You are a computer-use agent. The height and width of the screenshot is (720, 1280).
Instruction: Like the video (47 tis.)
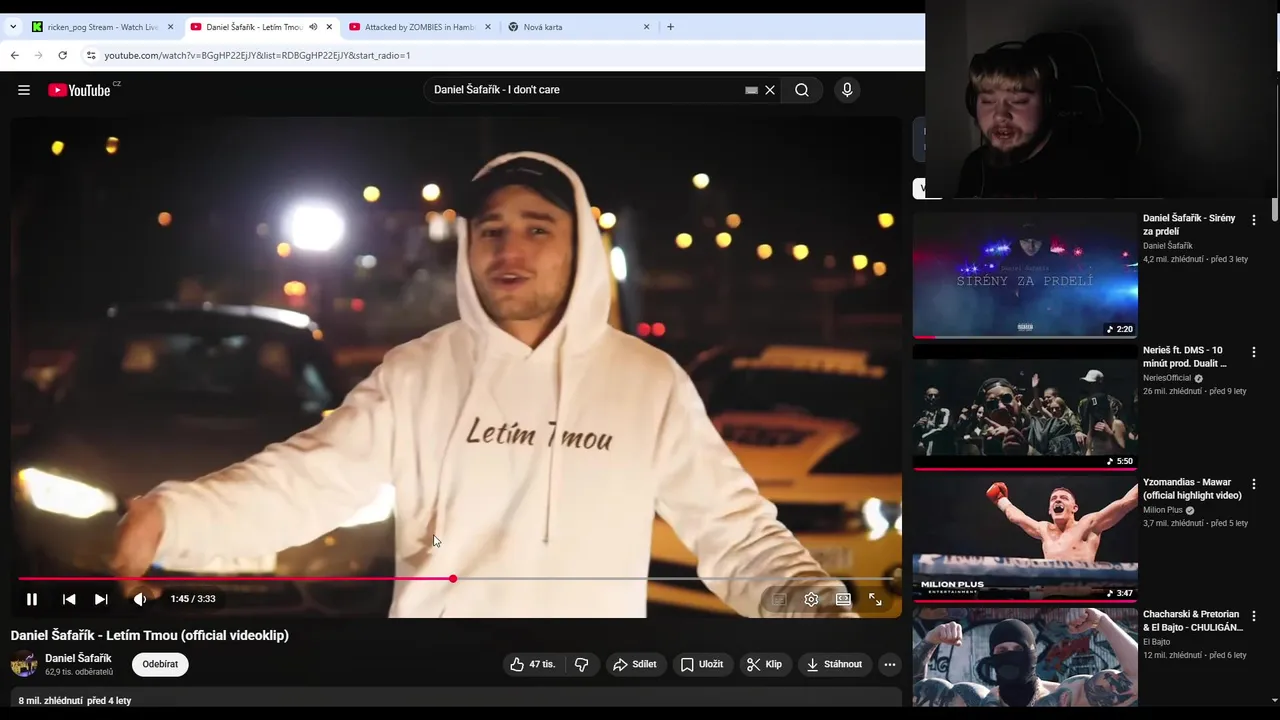532,664
